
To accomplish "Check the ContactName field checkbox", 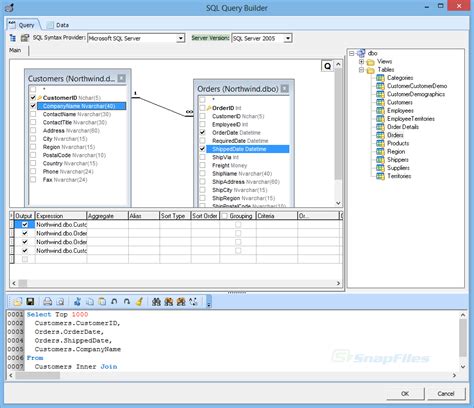I will coord(33,114).
